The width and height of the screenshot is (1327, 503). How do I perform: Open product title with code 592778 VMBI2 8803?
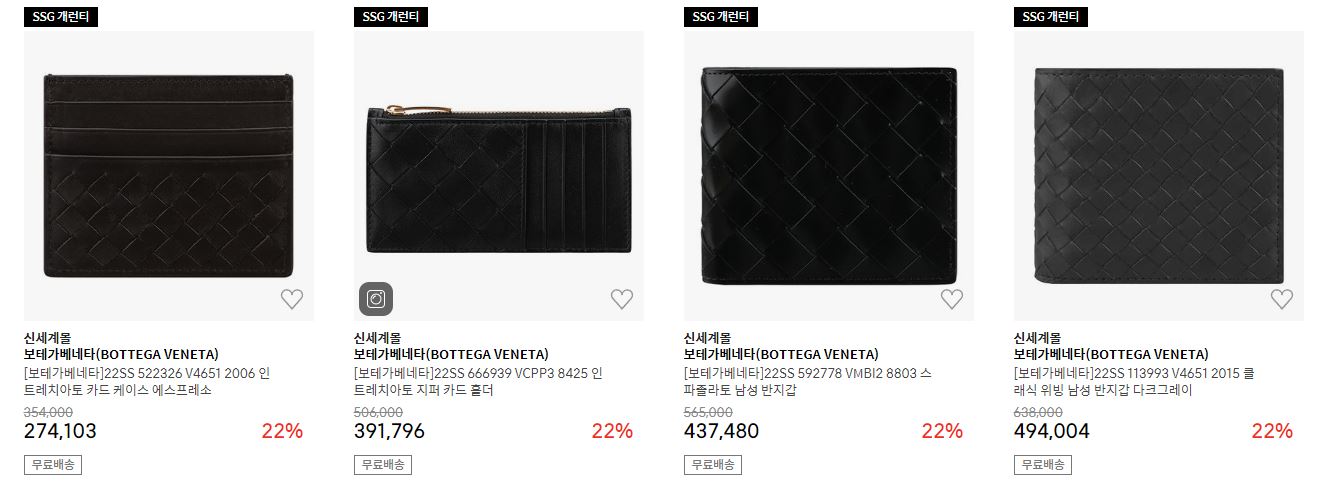coord(808,382)
